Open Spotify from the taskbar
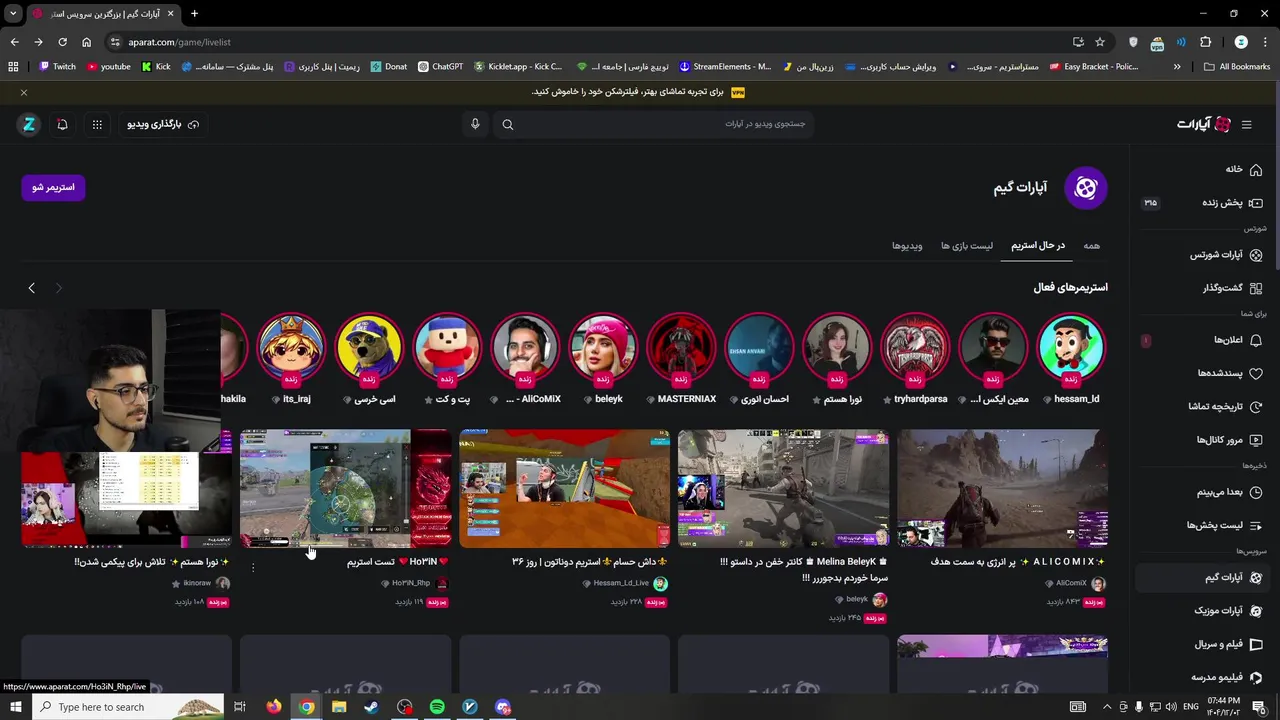Screen dimensions: 1280x720 point(437,707)
